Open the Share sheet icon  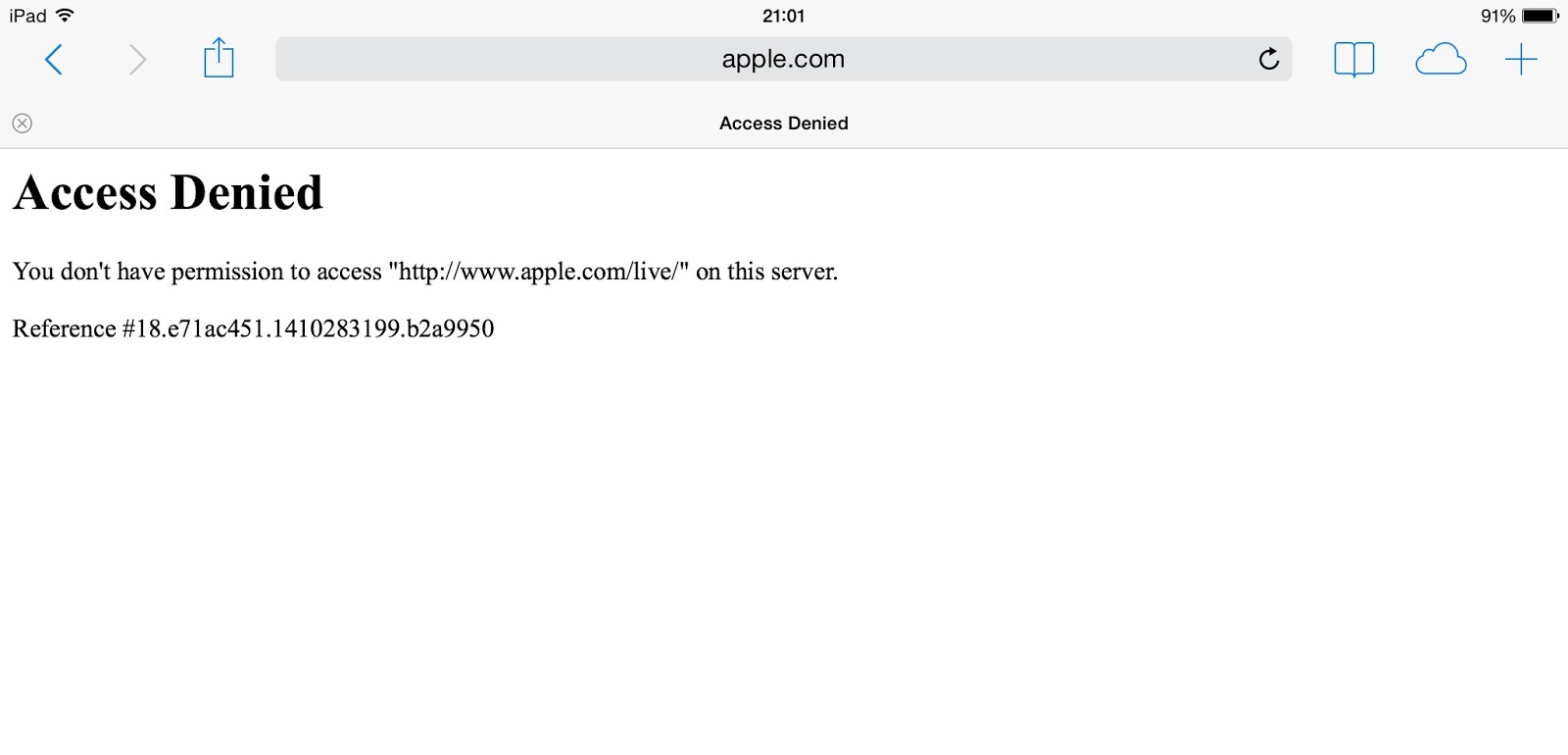pyautogui.click(x=219, y=58)
